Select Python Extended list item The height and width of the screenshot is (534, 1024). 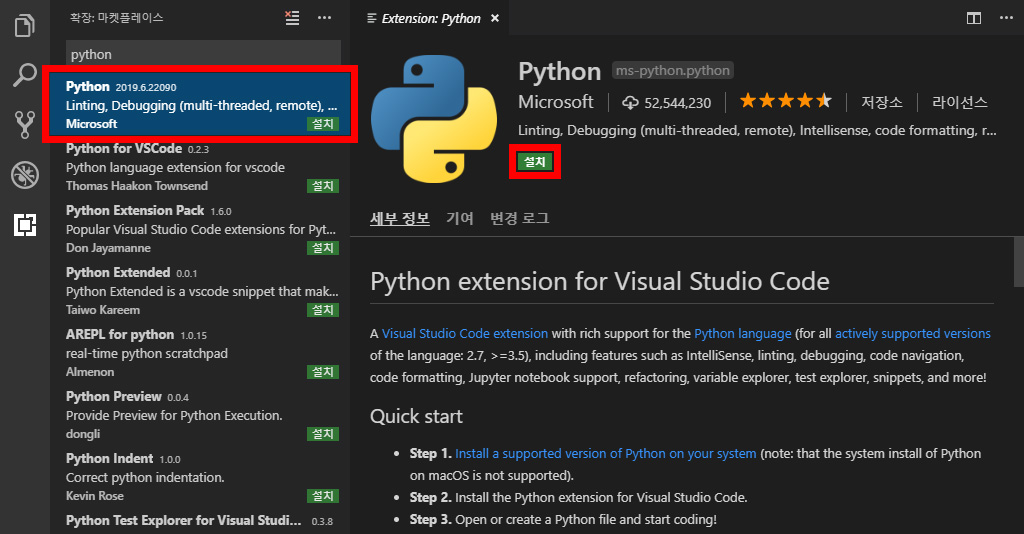pos(200,292)
